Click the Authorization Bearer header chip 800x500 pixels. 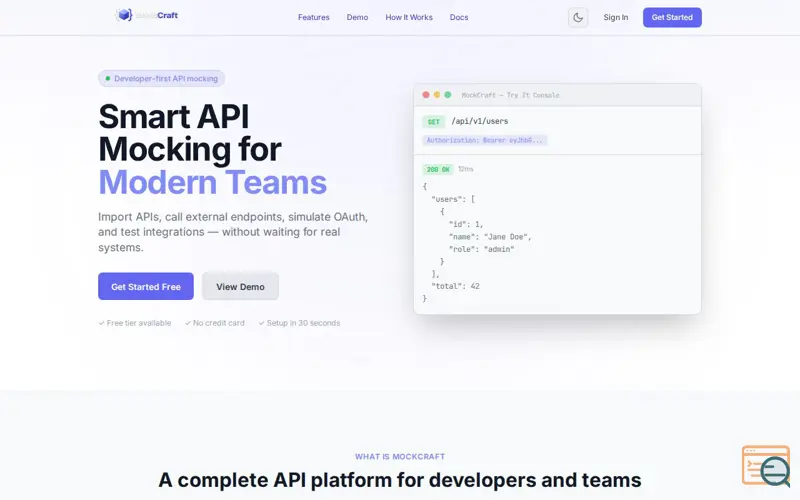coord(485,140)
